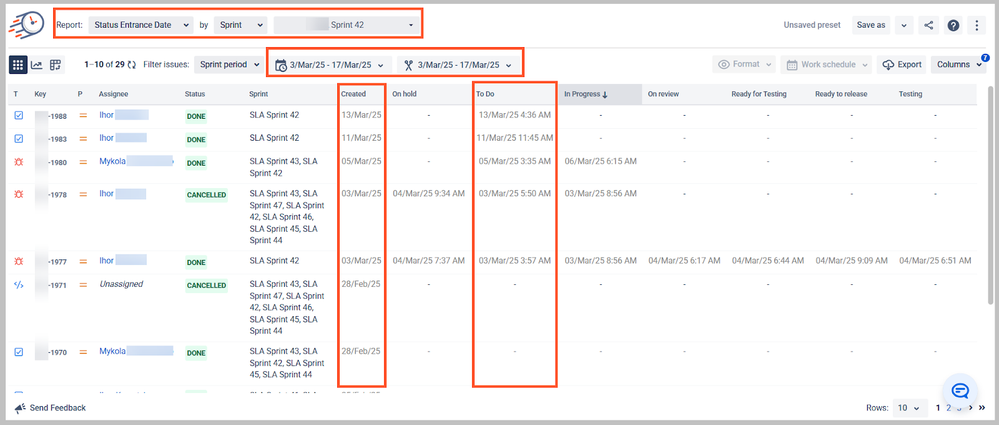The image size is (999, 425).
Task: Click the Created column header
Action: (x=354, y=94)
